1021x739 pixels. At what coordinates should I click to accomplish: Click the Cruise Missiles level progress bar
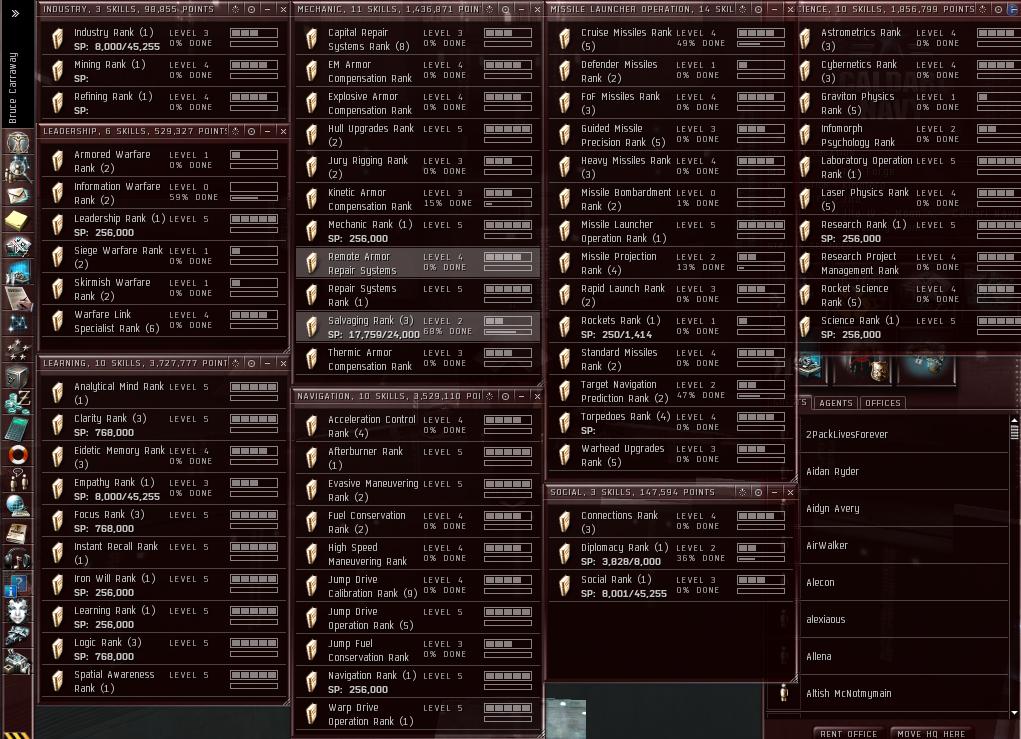point(761,33)
